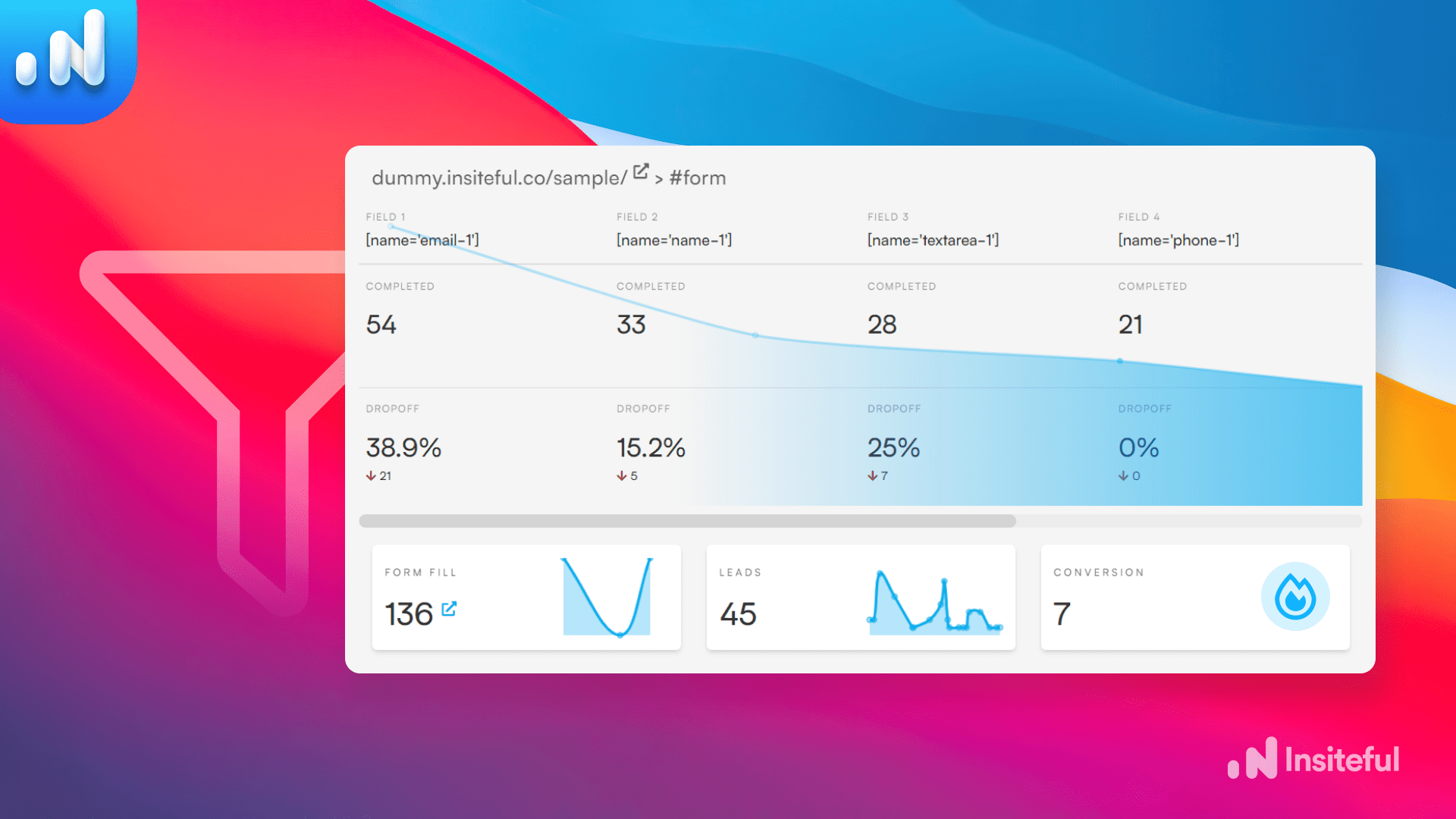Viewport: 1456px width, 819px height.
Task: Select the Conversion 7 card
Action: coord(1194,597)
